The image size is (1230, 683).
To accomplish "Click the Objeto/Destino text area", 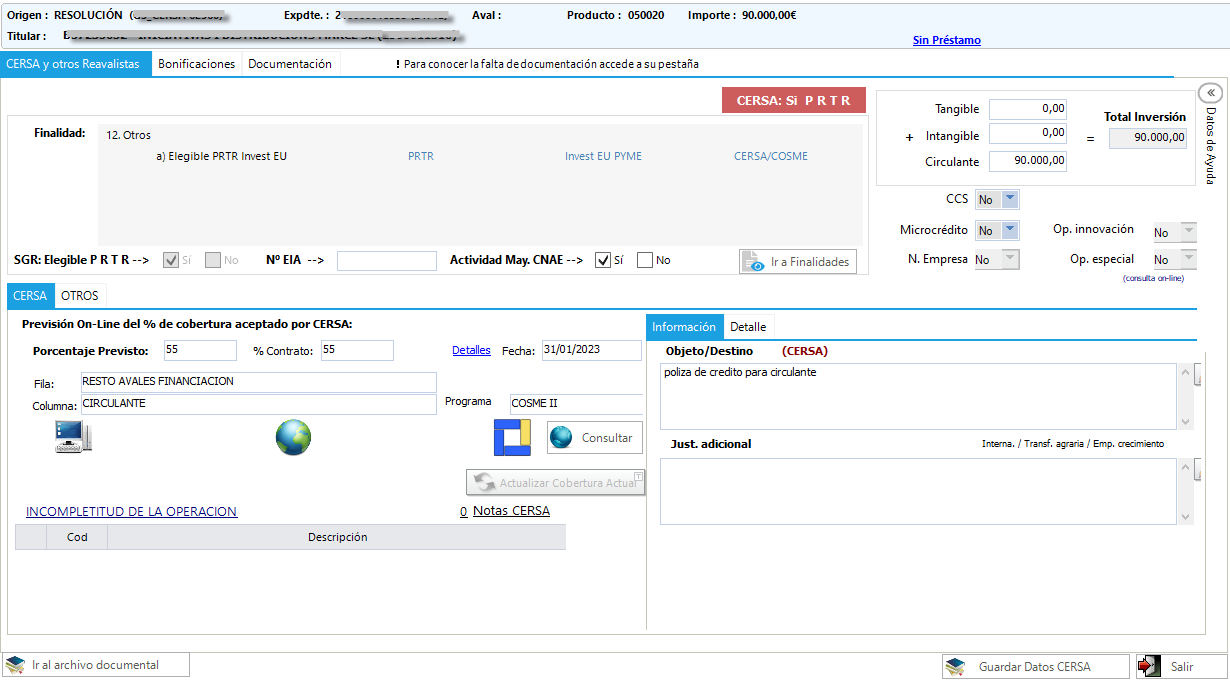I will pyautogui.click(x=918, y=396).
